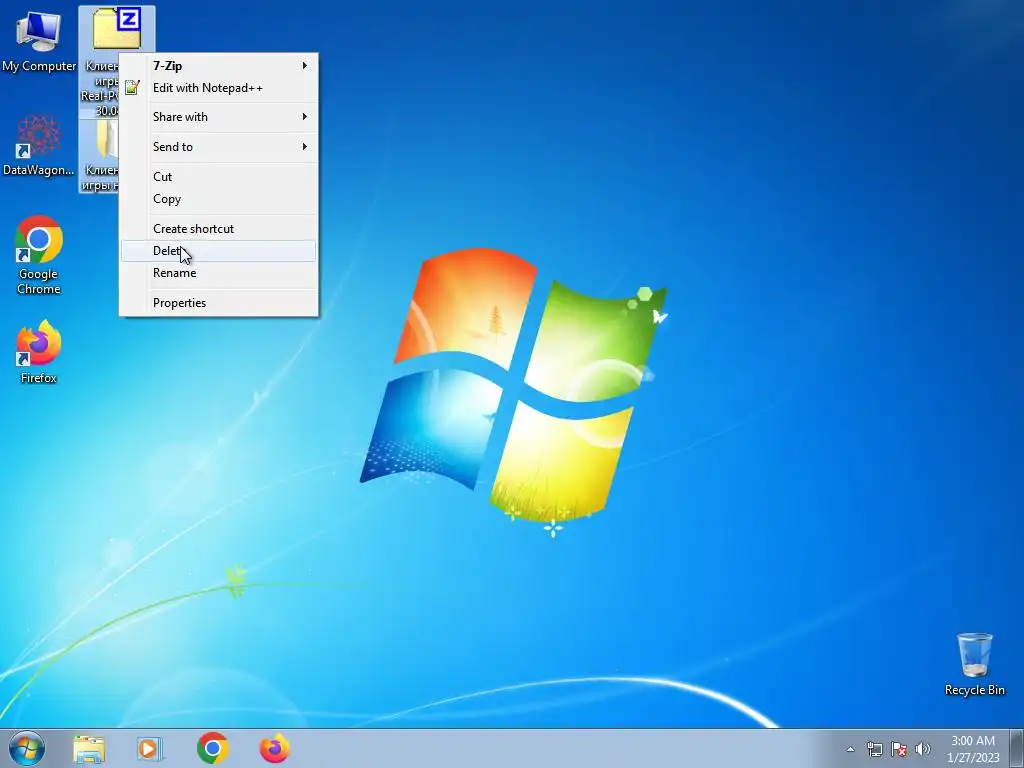Viewport: 1024px width, 768px height.
Task: Launch Firefox from the taskbar
Action: (274, 748)
